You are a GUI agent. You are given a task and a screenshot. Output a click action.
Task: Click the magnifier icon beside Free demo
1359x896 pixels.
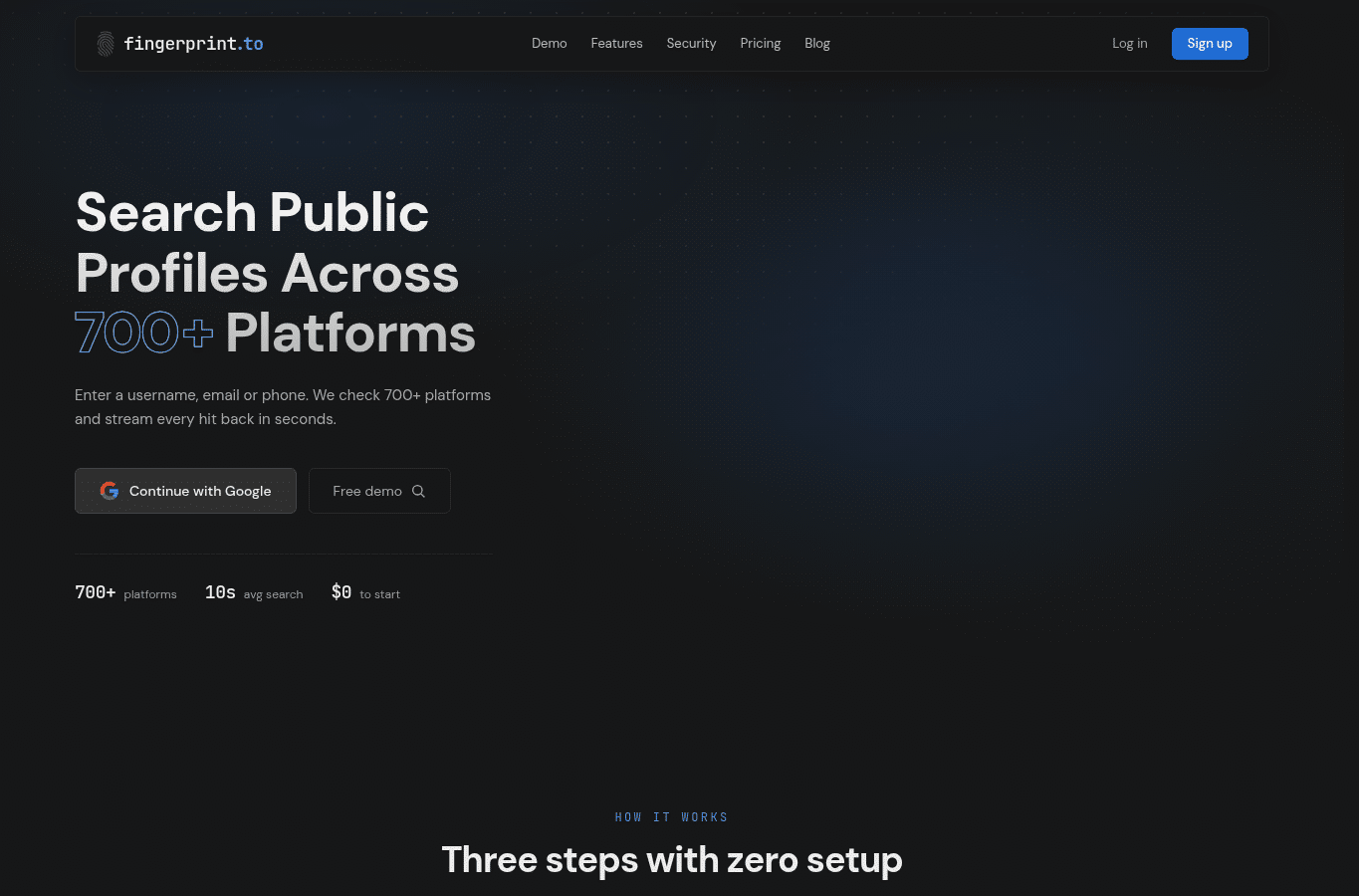pos(418,491)
